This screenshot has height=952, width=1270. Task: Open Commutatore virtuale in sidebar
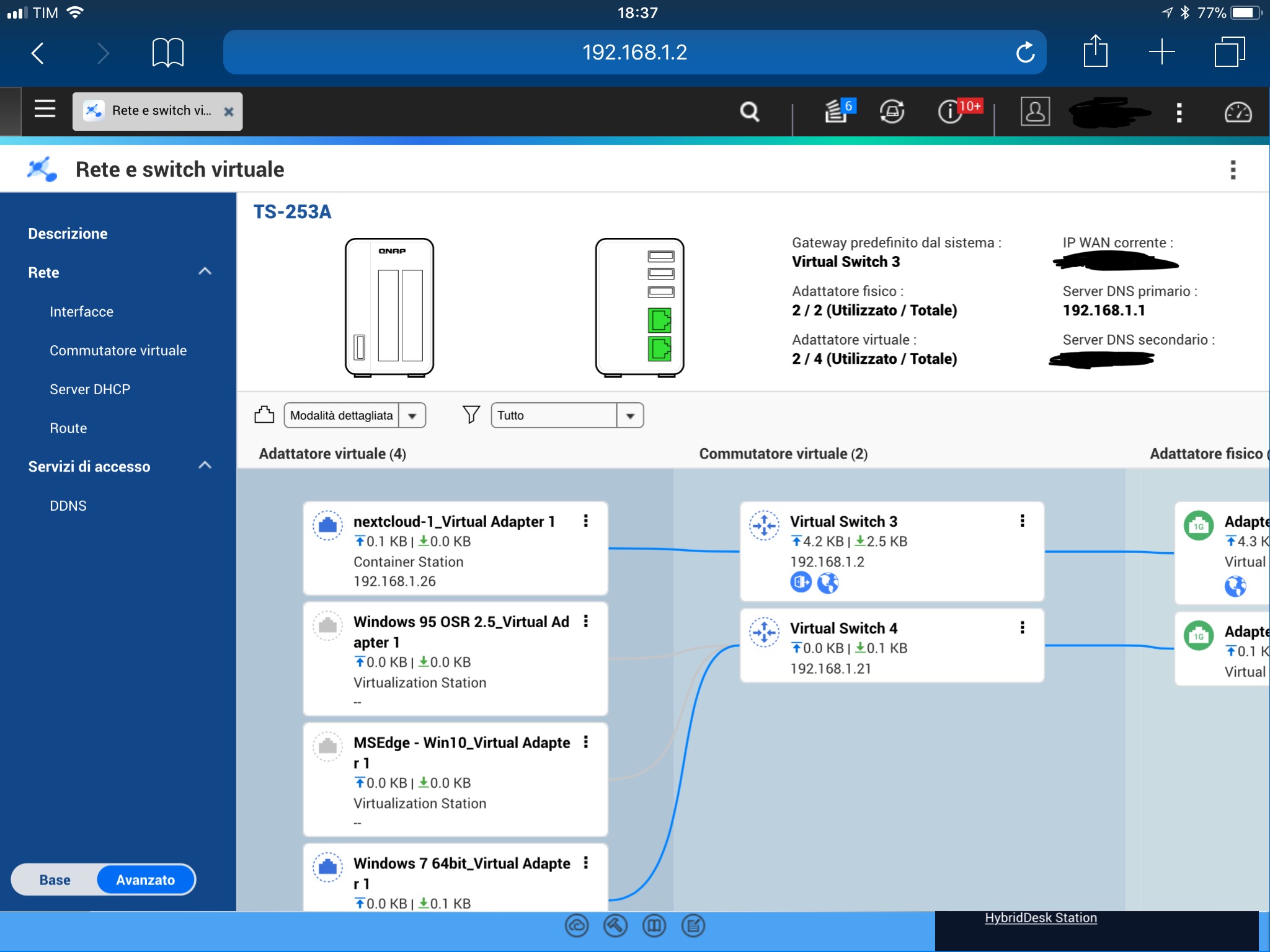pyautogui.click(x=118, y=350)
